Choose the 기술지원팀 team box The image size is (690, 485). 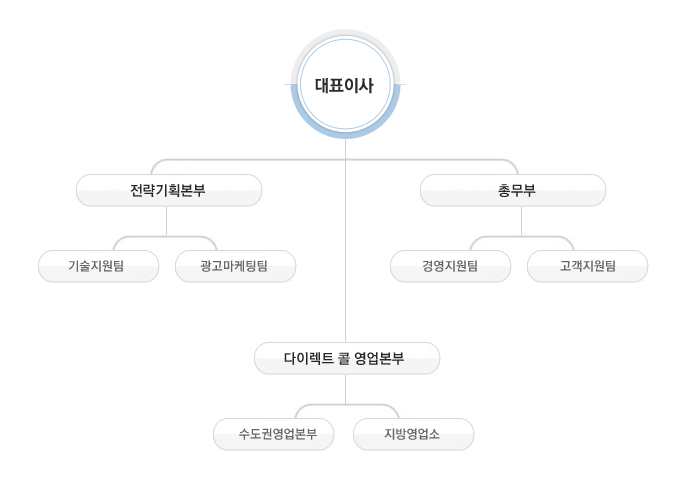click(98, 266)
